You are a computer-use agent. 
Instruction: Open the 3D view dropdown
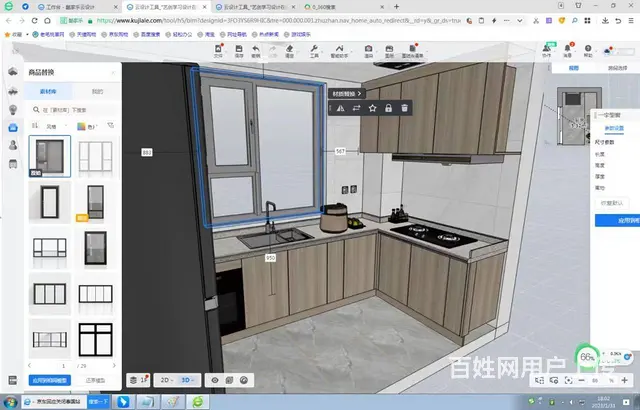click(188, 380)
